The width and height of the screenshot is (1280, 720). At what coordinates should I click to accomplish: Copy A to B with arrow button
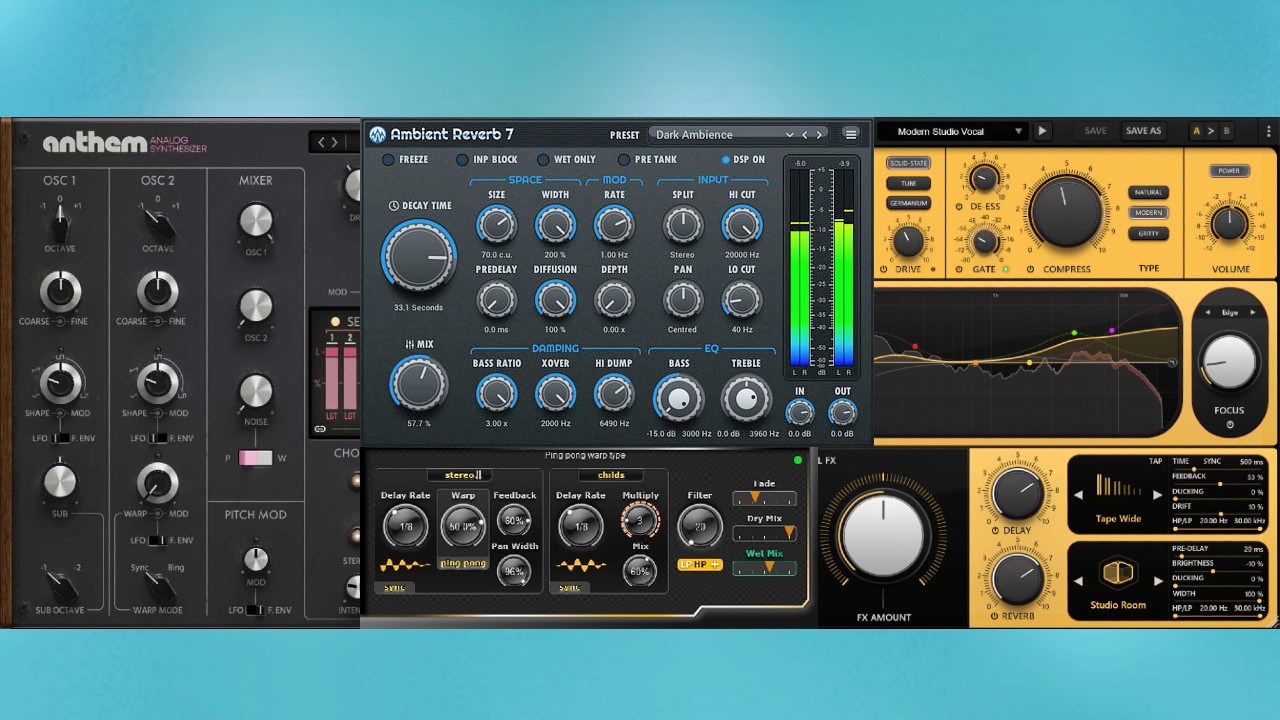pyautogui.click(x=1211, y=131)
